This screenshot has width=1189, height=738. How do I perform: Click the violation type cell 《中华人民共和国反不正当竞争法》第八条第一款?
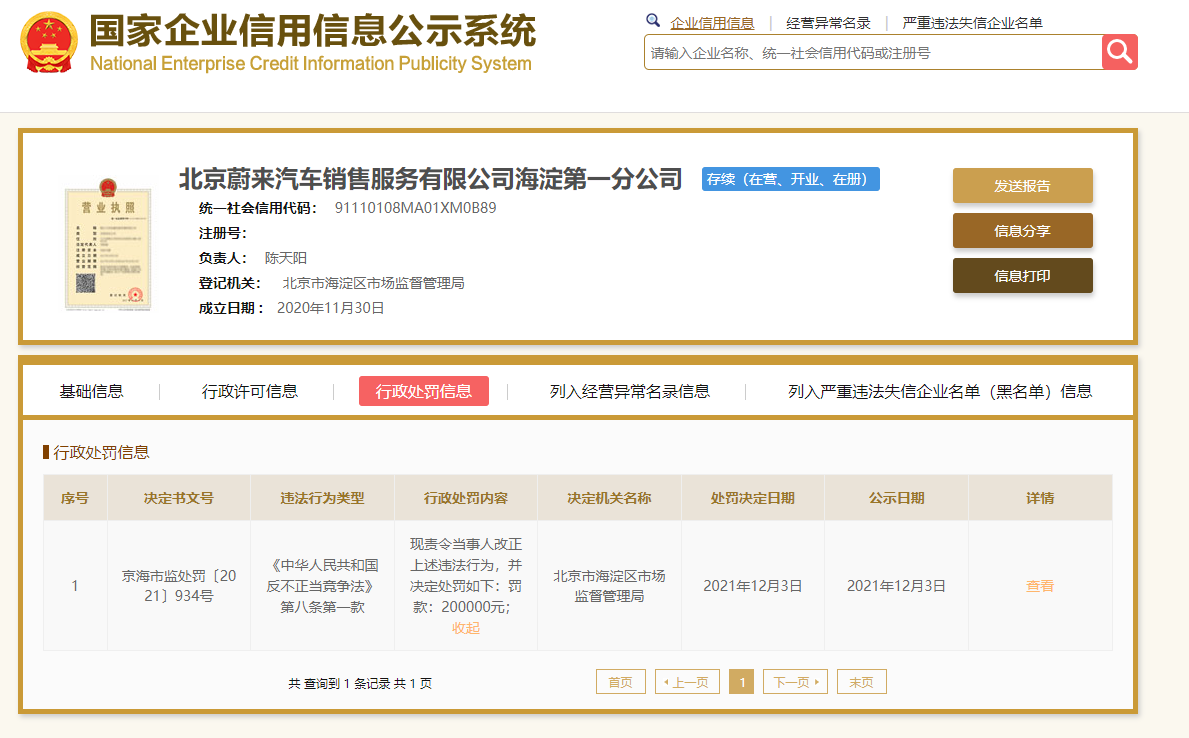click(x=322, y=586)
